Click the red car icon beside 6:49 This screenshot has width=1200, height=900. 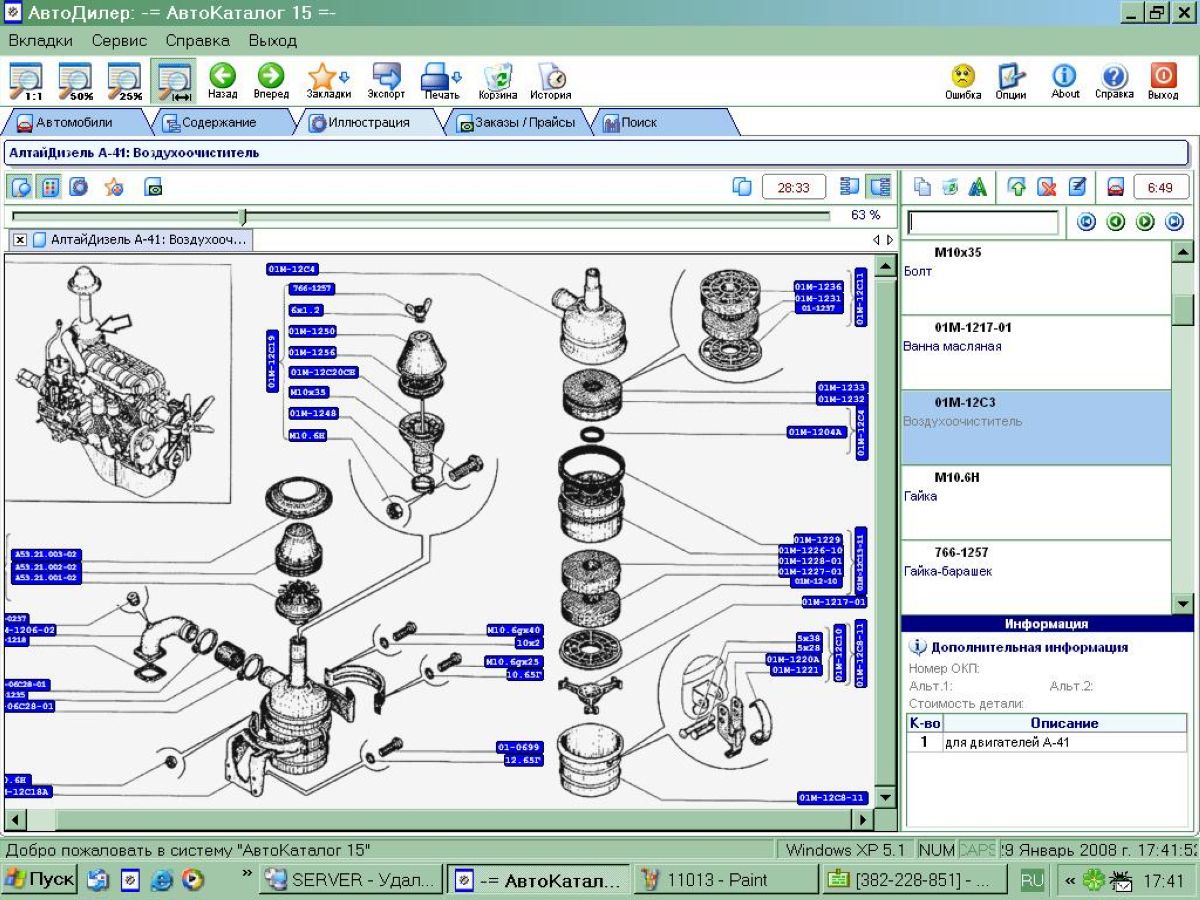click(1116, 187)
